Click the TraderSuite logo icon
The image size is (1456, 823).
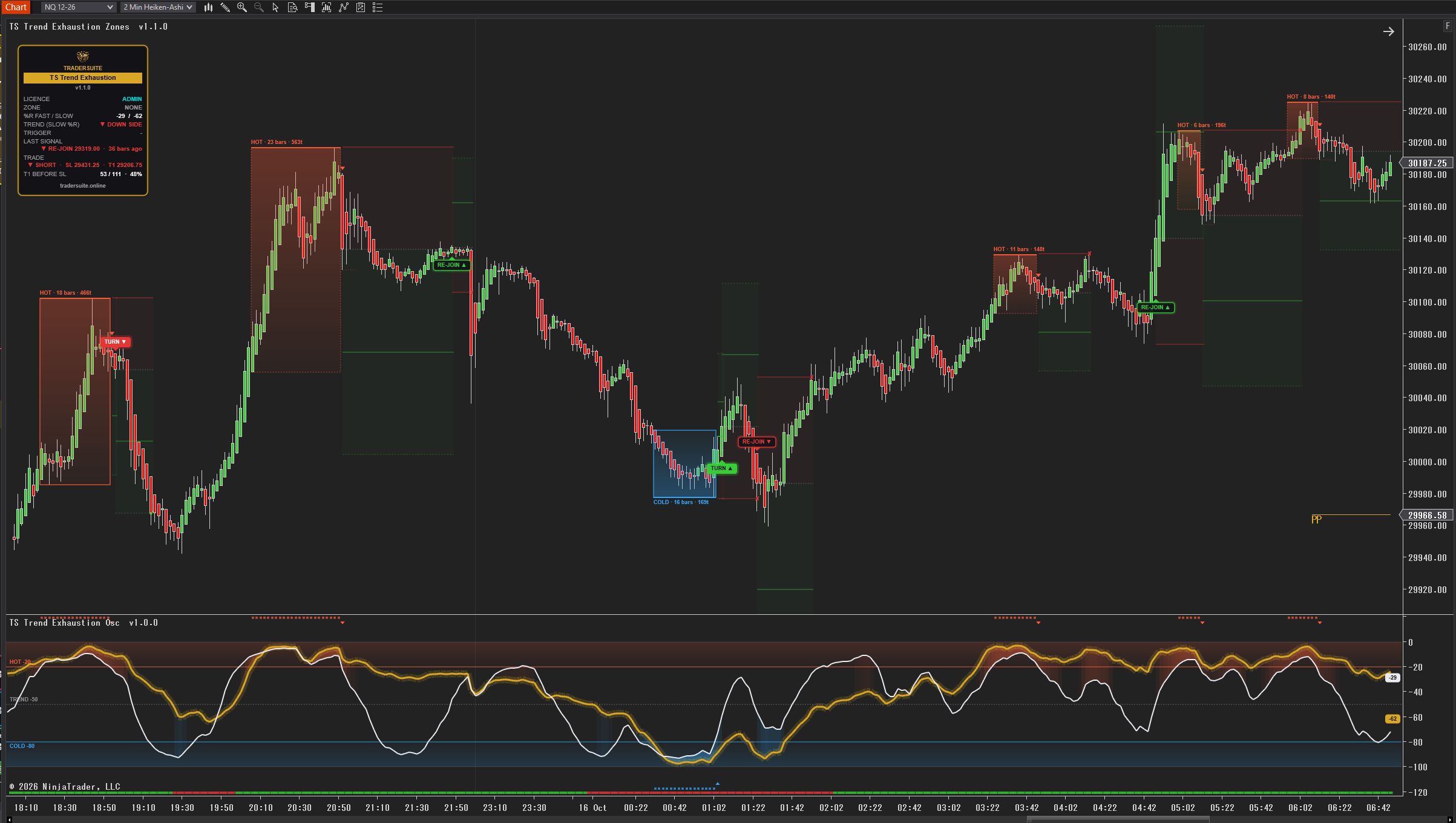pyautogui.click(x=83, y=57)
